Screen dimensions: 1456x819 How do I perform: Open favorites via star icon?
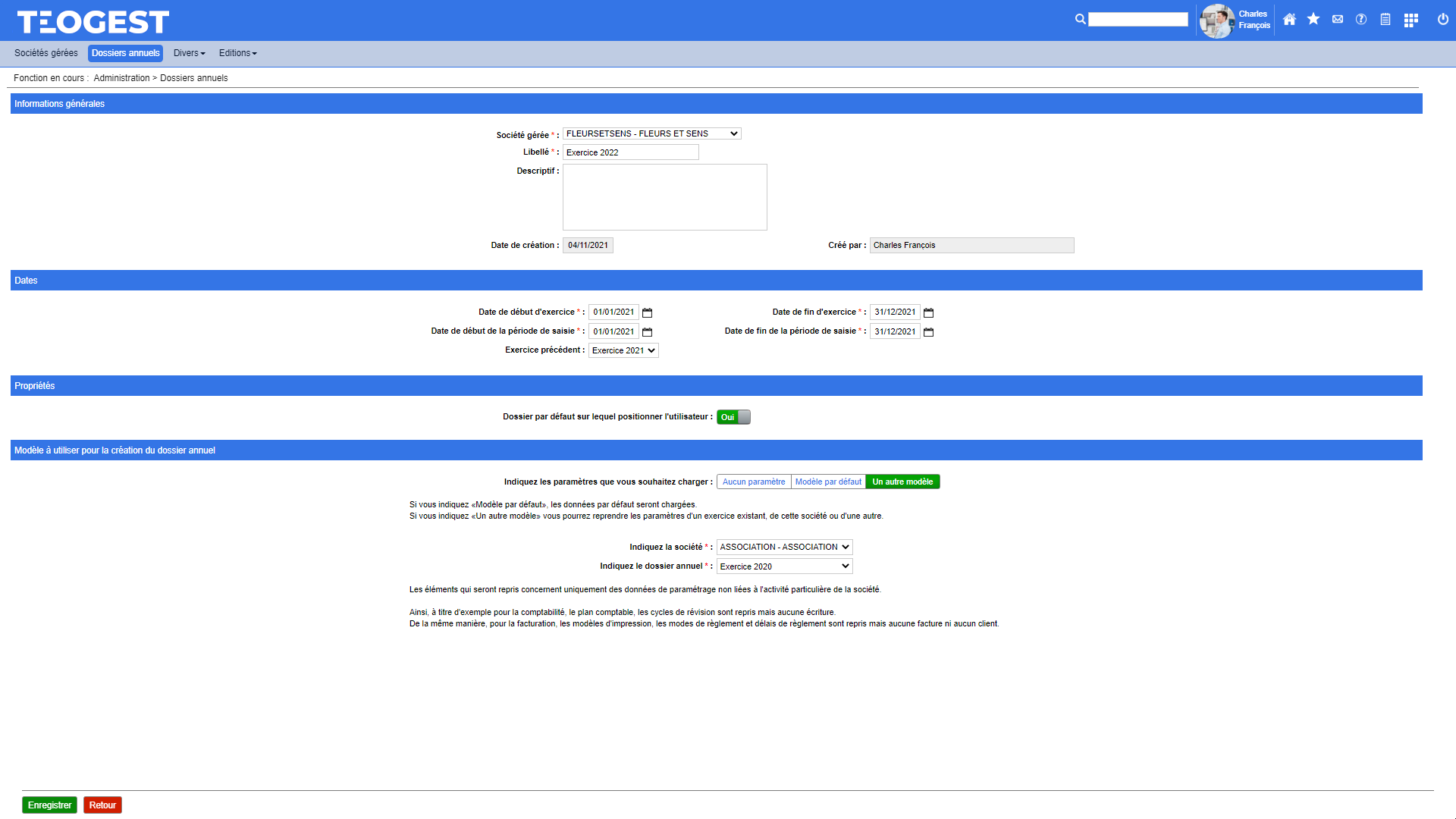pyautogui.click(x=1313, y=20)
